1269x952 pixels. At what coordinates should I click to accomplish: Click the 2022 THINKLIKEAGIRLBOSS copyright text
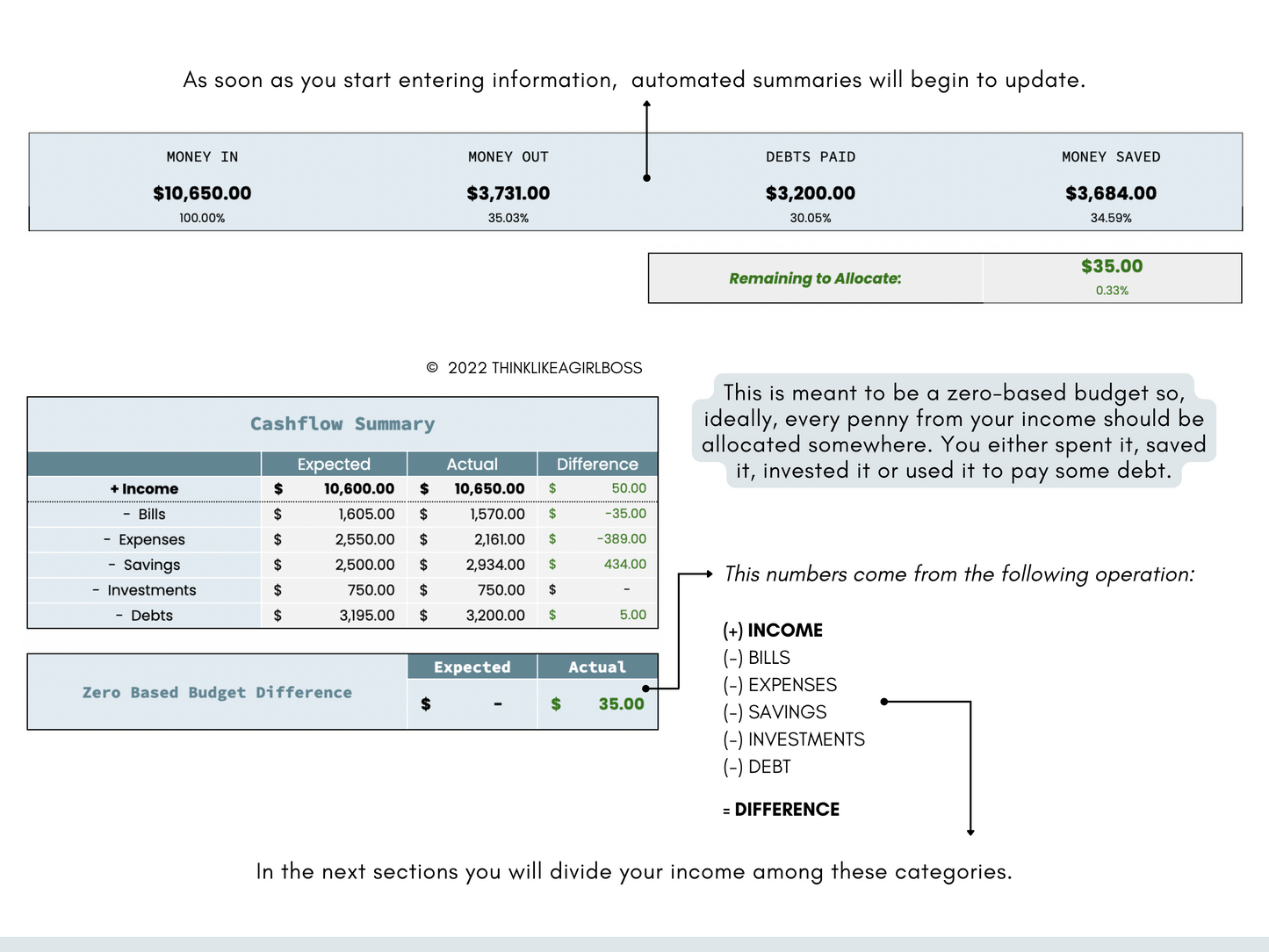534,368
